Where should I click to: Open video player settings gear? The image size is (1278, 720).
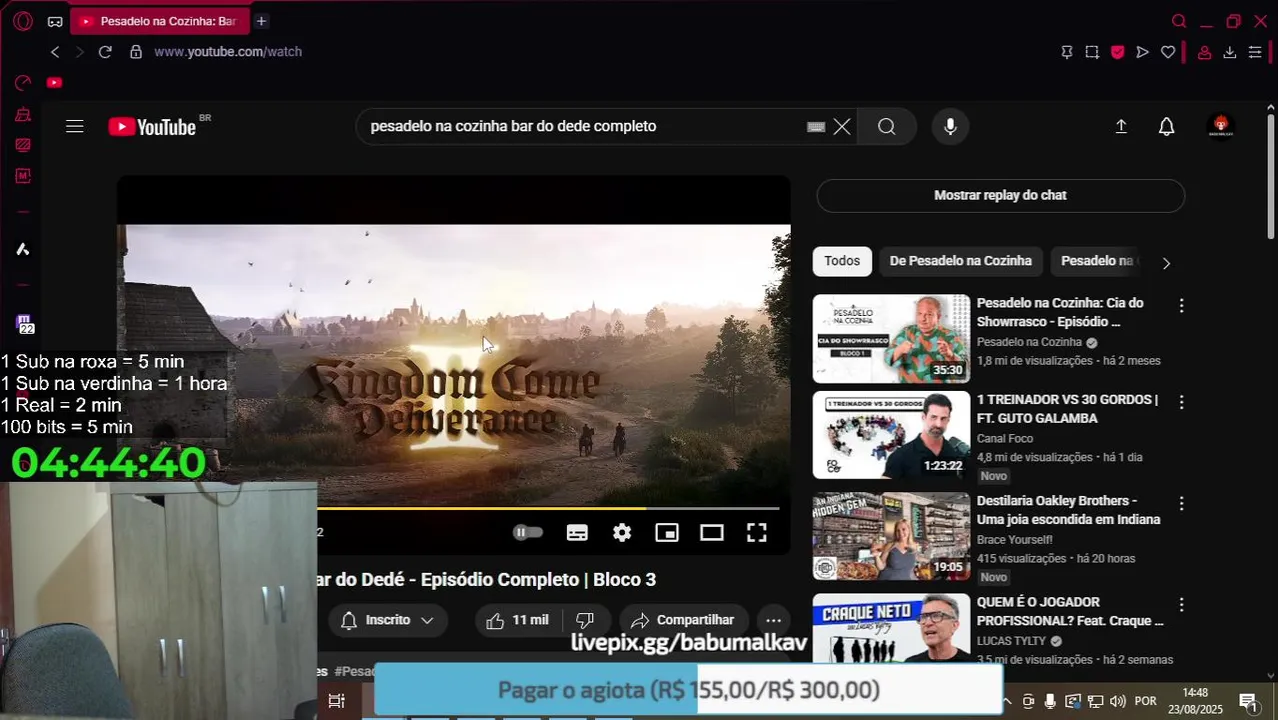622,533
